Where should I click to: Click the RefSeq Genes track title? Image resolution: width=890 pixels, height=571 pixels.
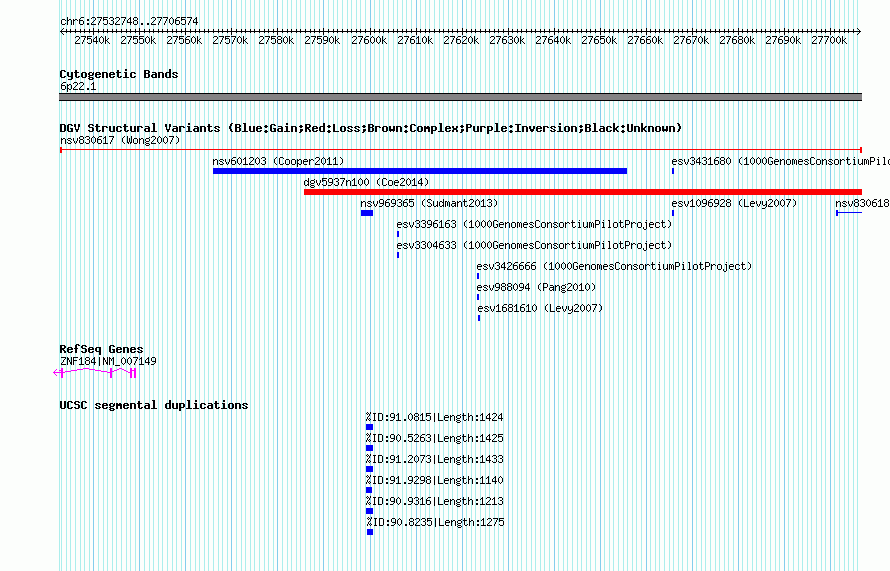point(101,349)
